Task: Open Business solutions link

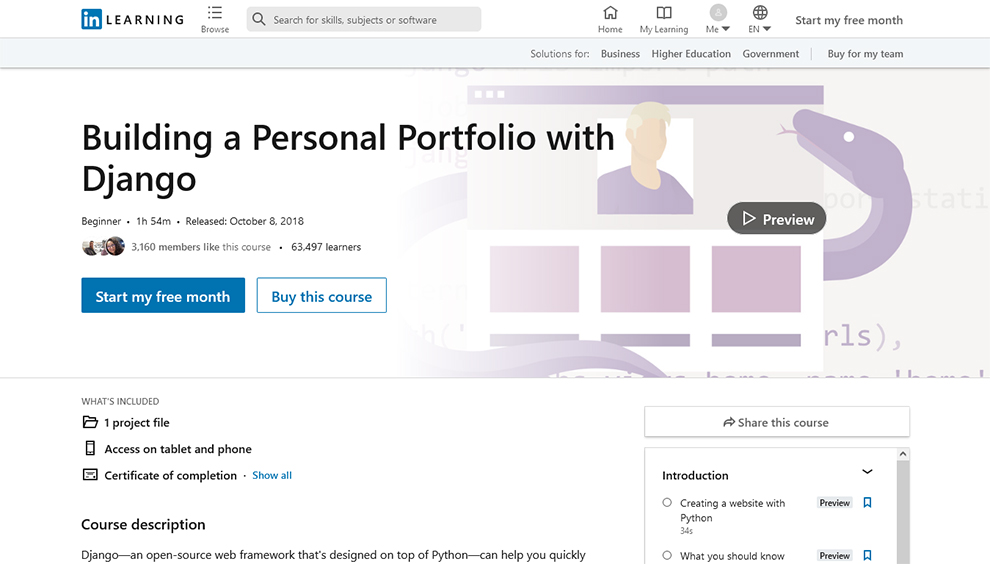Action: click(x=620, y=54)
